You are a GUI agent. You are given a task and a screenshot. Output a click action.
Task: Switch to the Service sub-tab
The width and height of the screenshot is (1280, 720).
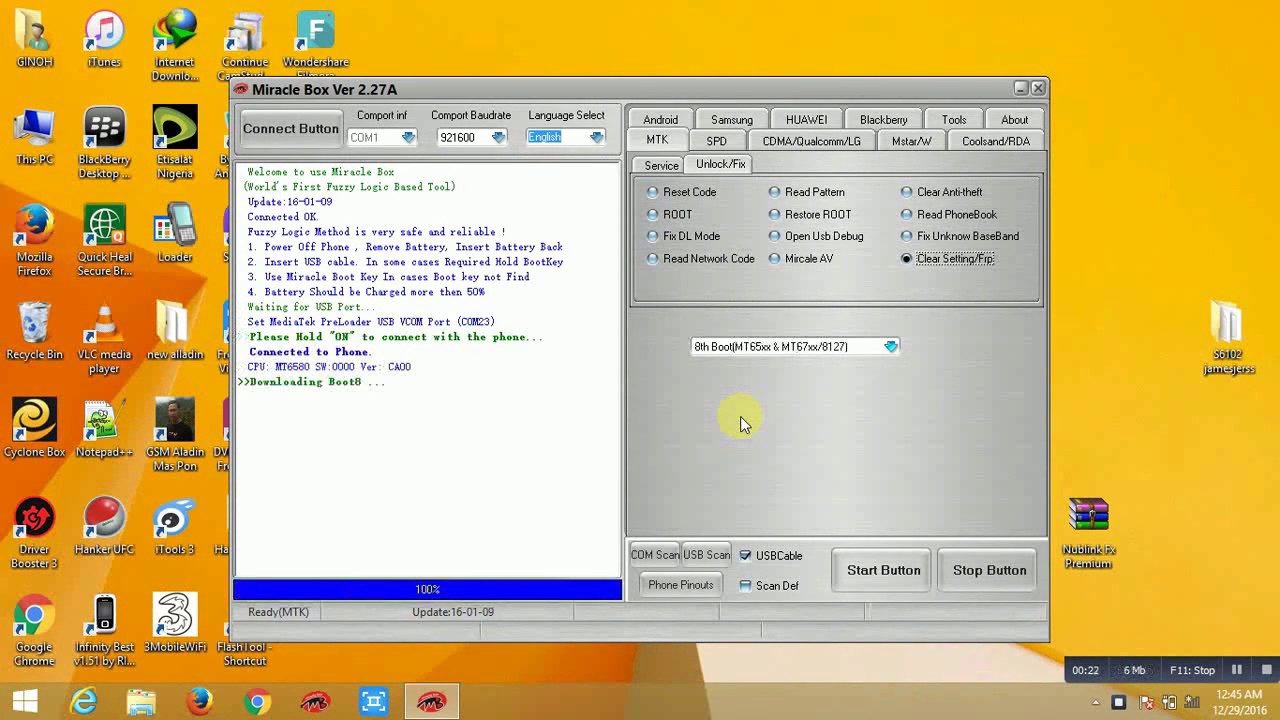pos(661,165)
